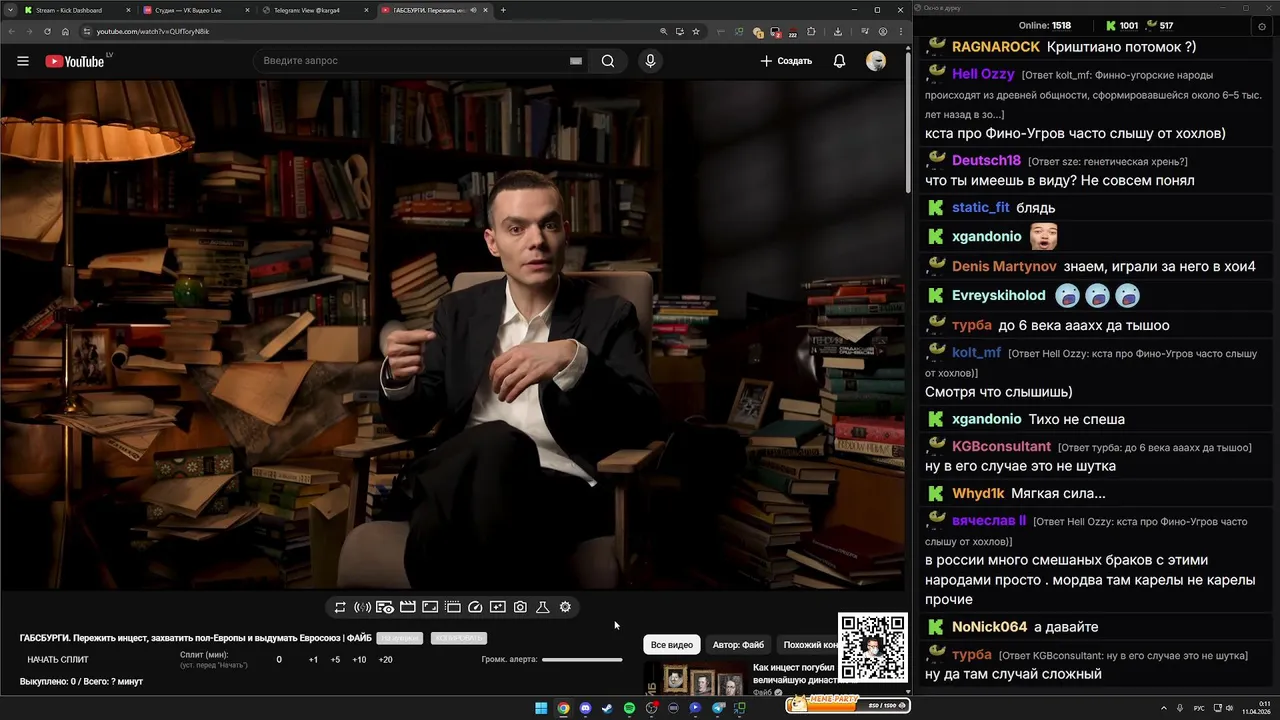
Task: Click the loop icon in player toolbar
Action: (x=340, y=607)
